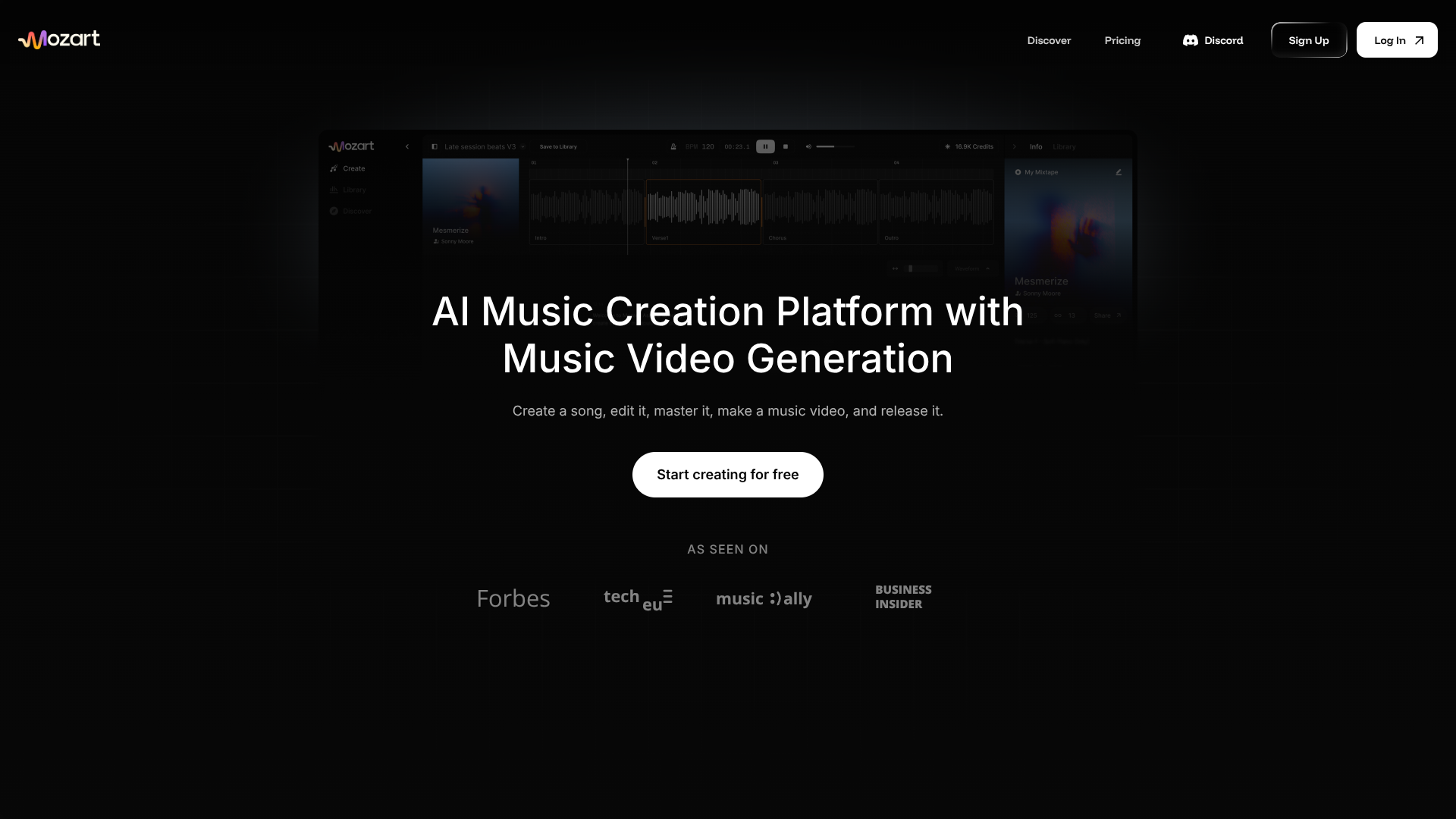This screenshot has height=819, width=1456.
Task: Select the Verse1 section in the timeline
Action: (x=703, y=211)
